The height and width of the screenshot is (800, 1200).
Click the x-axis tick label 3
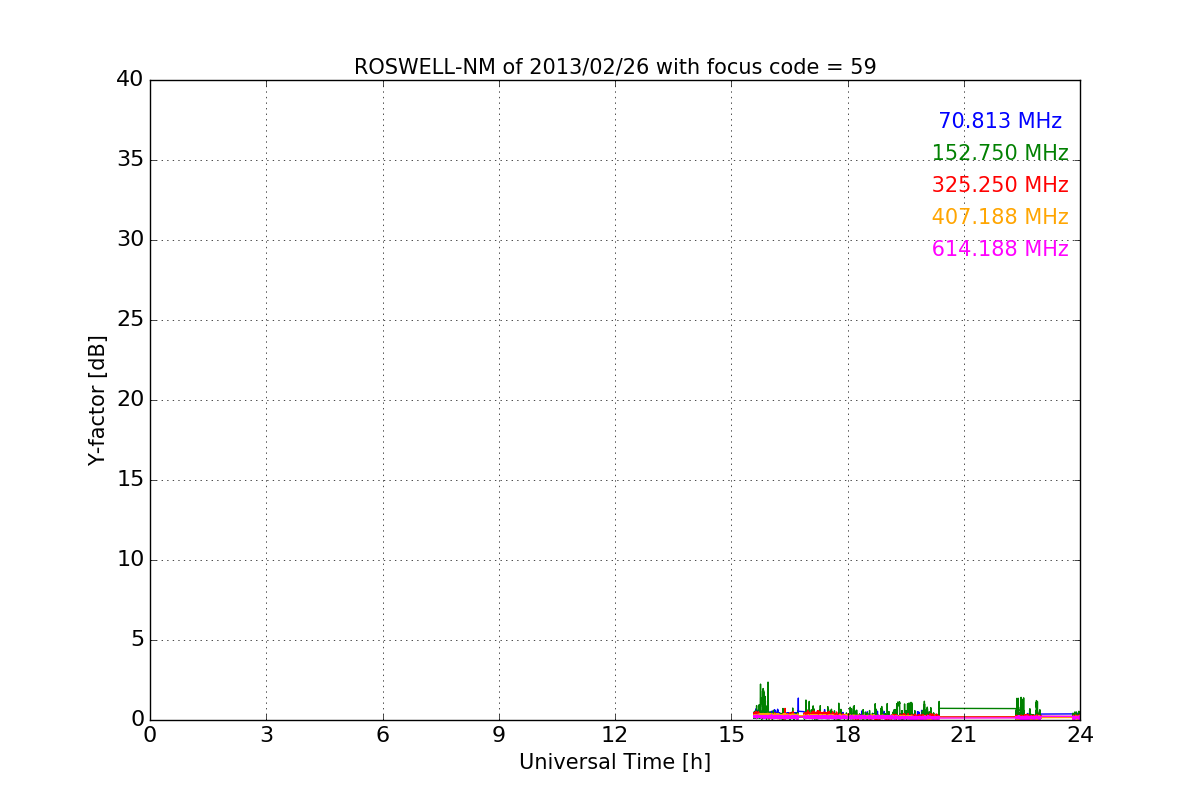266,735
